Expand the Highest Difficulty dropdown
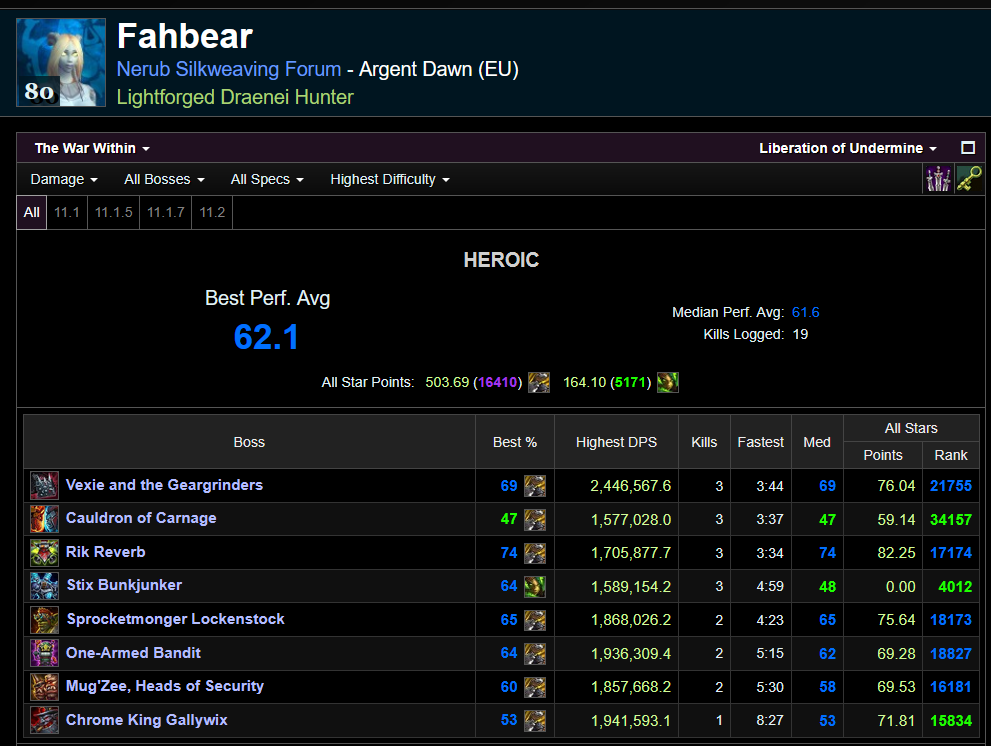 tap(390, 179)
